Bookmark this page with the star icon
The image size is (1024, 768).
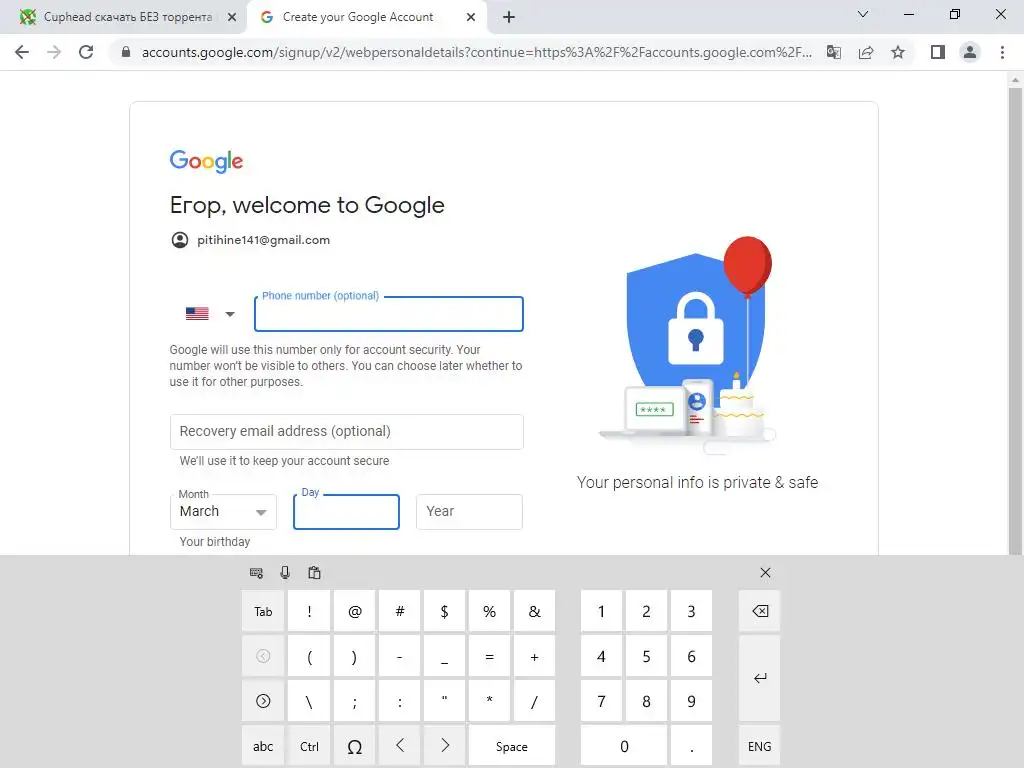point(898,52)
